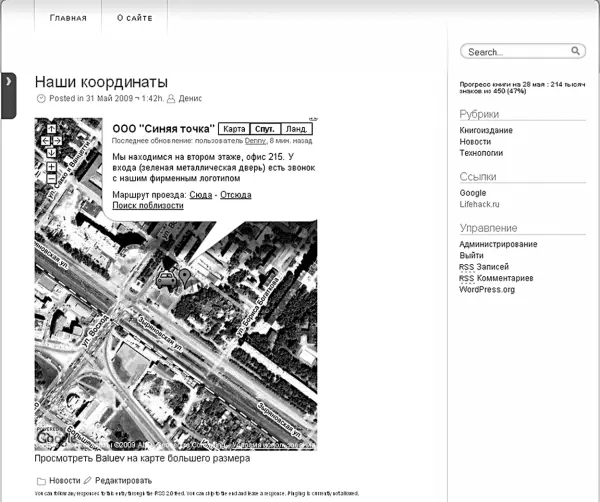Zoom out the map with minus
The image size is (600, 502).
tap(51, 178)
